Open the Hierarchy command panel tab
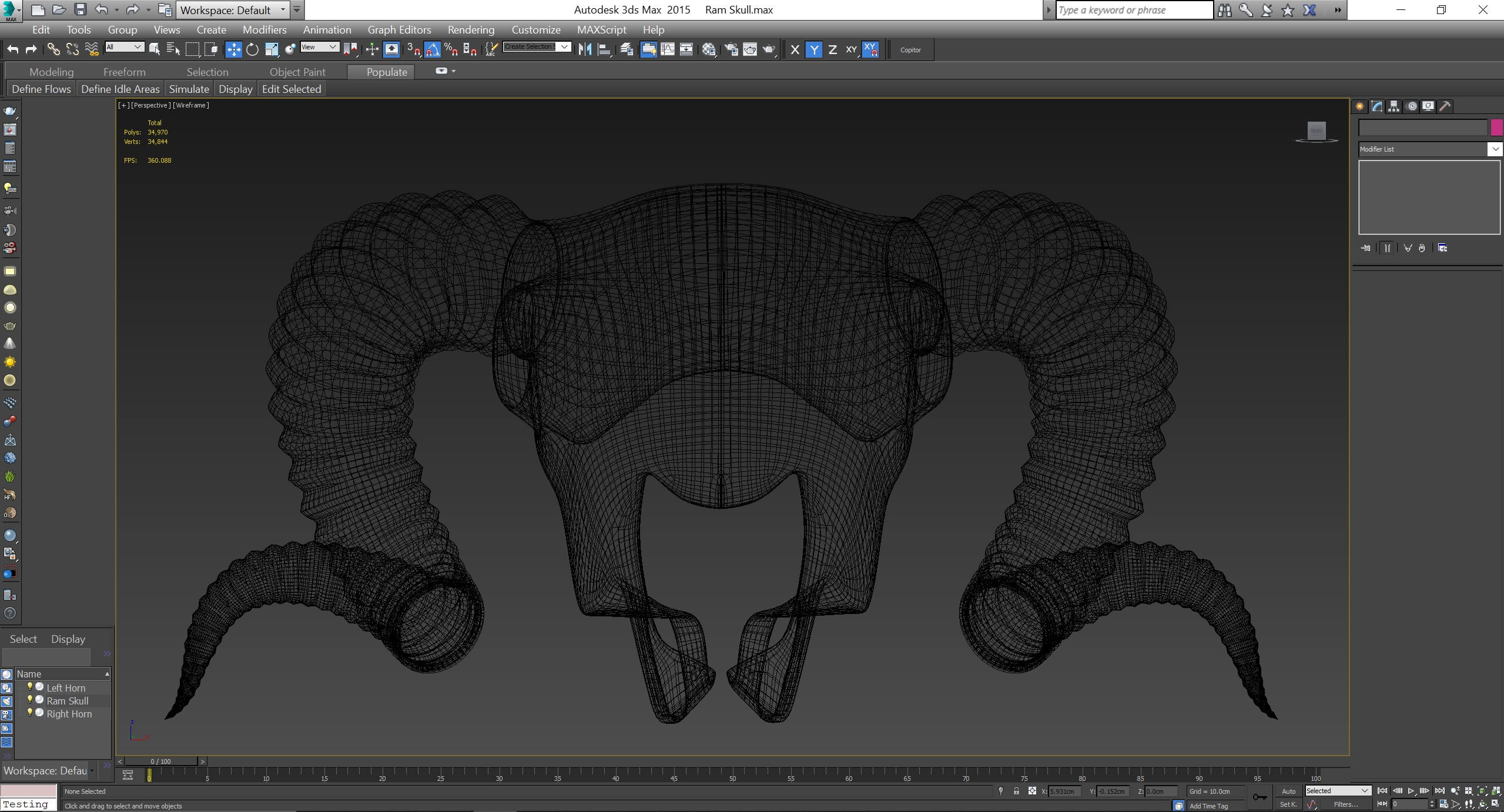The image size is (1504, 812). pyautogui.click(x=1394, y=106)
